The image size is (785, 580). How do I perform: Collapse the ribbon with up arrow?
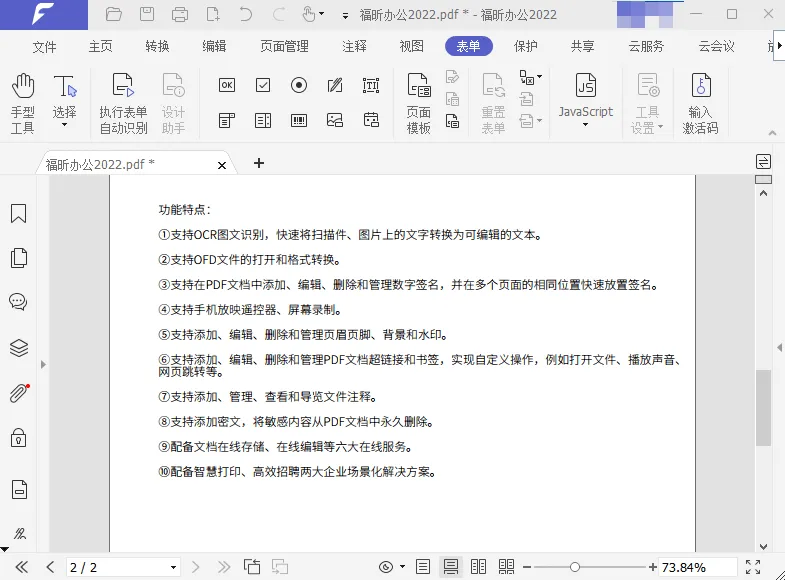pos(772,133)
